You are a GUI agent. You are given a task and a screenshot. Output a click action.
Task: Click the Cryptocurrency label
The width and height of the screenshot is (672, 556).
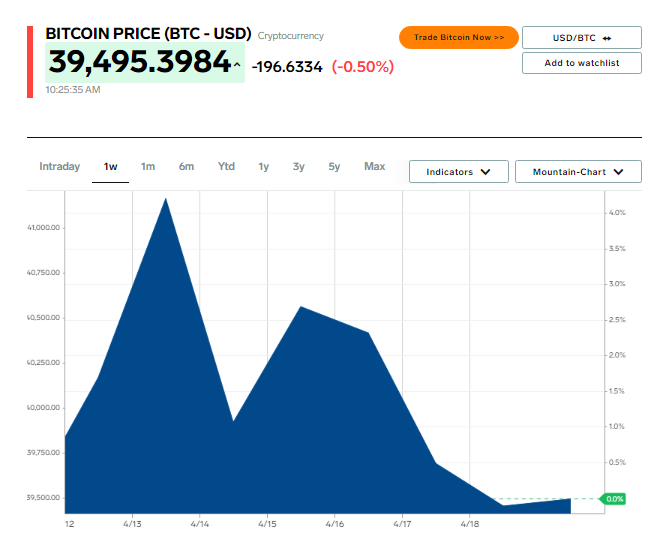291,36
